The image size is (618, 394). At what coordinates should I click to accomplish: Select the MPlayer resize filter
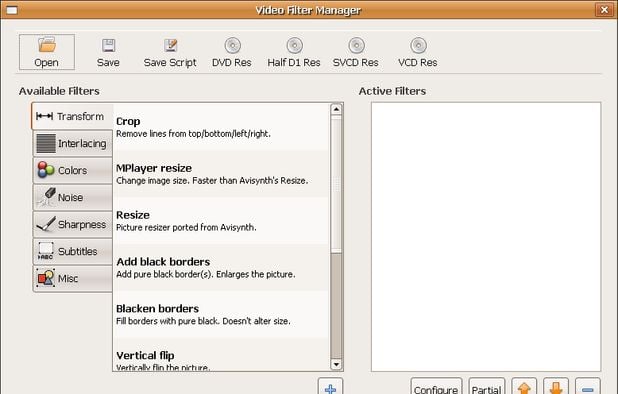tap(221, 174)
